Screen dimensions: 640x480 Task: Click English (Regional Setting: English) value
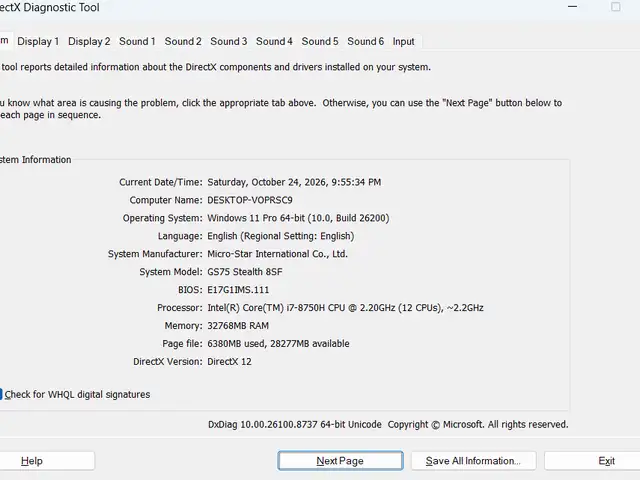[281, 236]
